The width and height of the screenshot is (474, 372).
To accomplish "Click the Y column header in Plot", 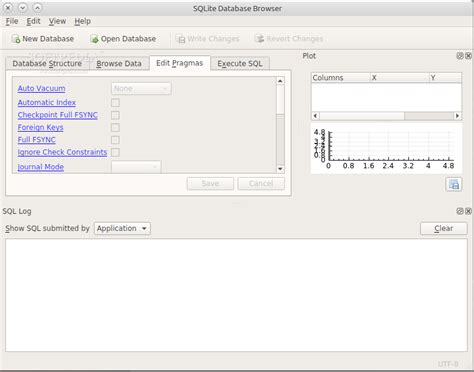I will 445,78.
